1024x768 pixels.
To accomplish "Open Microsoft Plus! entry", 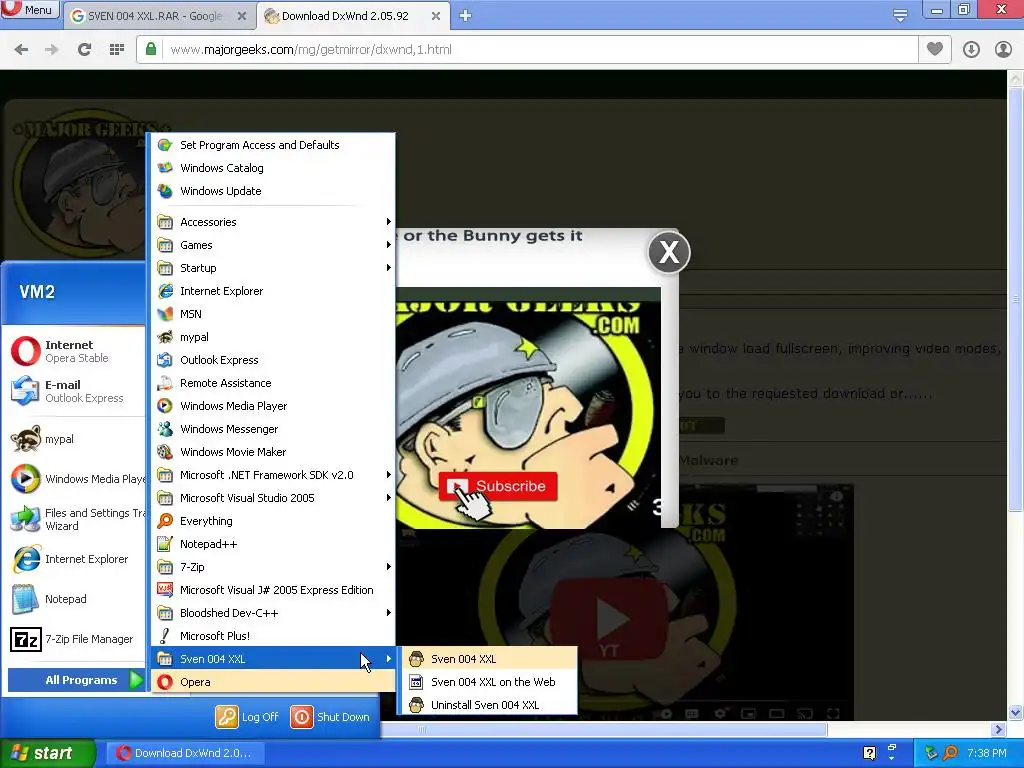I will pos(273,635).
